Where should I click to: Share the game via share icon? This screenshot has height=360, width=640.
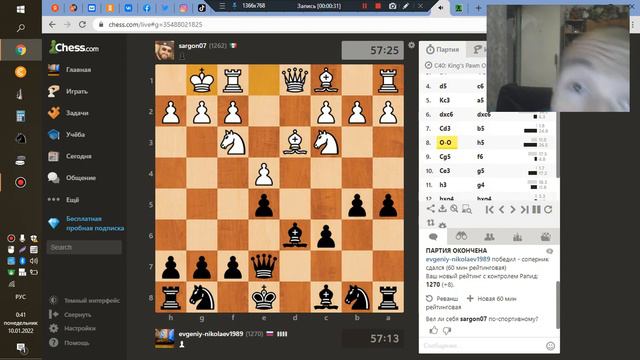pos(431,209)
